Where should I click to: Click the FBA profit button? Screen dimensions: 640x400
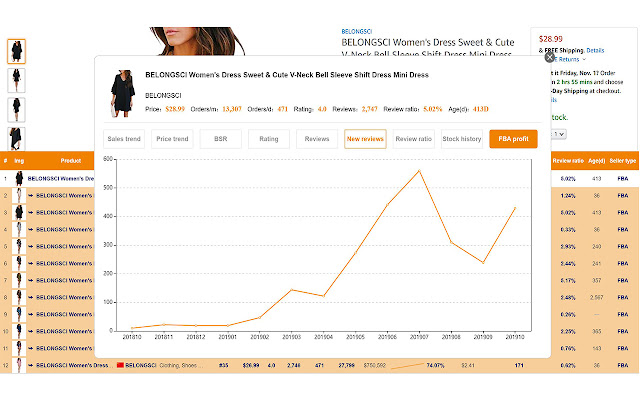(x=513, y=139)
